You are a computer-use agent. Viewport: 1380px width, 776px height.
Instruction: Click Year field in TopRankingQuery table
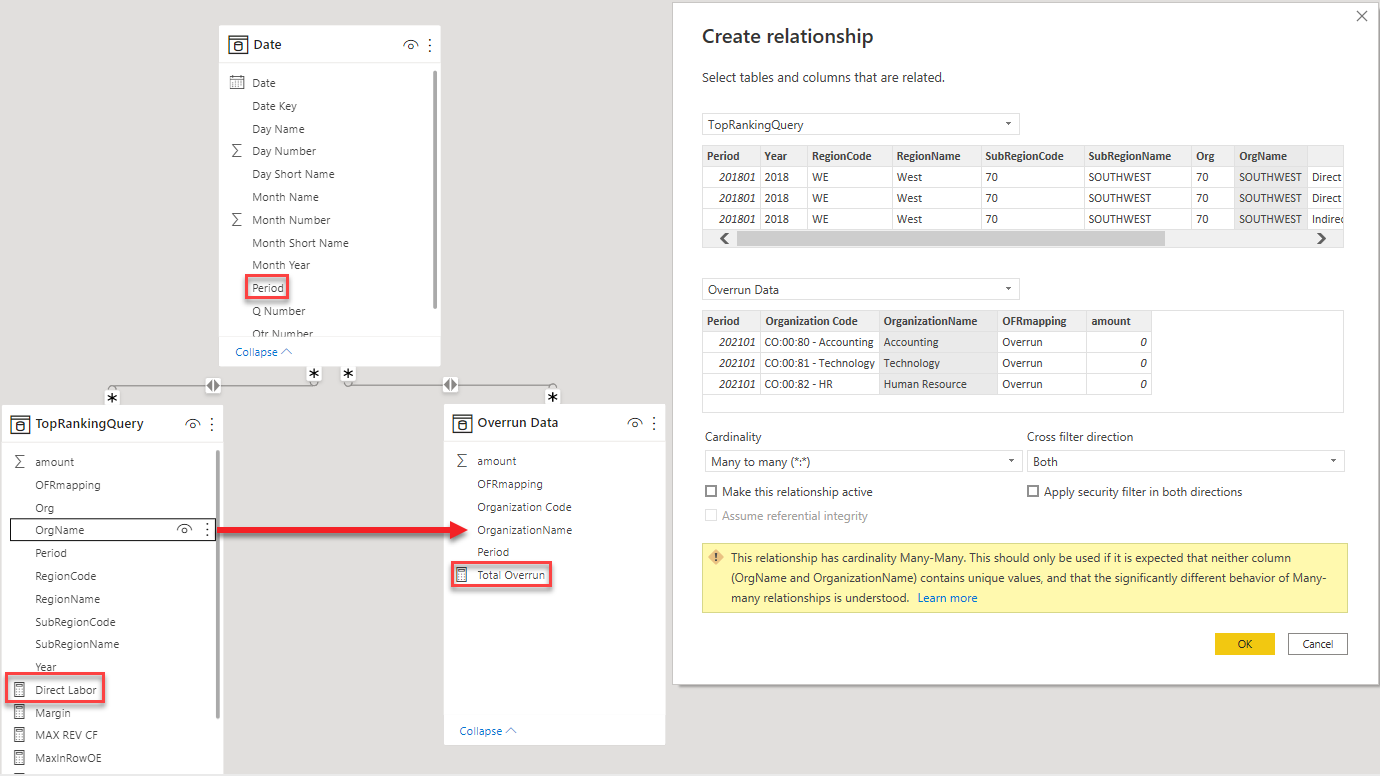tap(46, 667)
